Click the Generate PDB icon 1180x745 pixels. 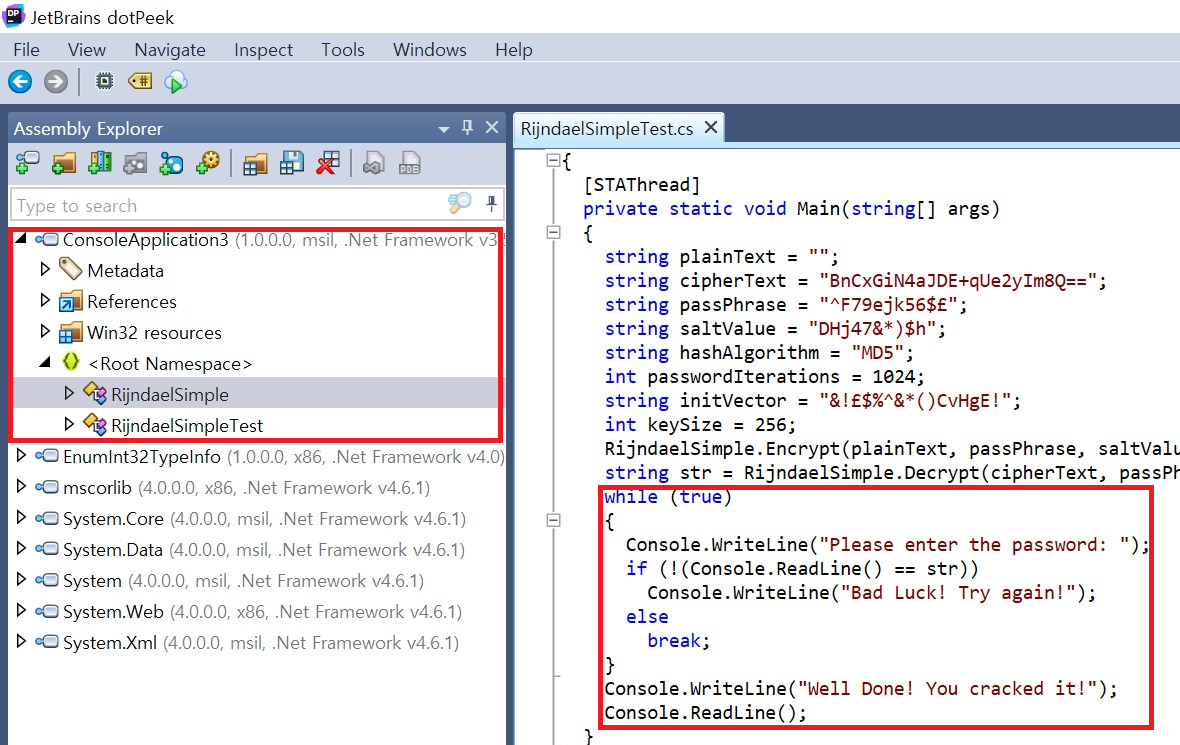click(409, 163)
